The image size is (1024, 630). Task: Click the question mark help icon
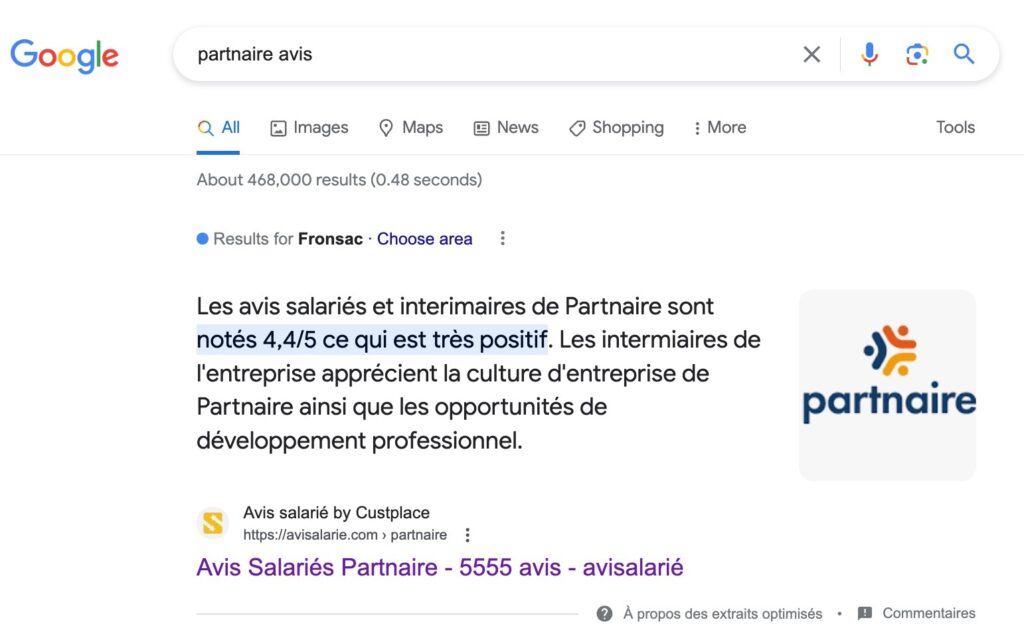pyautogui.click(x=604, y=613)
